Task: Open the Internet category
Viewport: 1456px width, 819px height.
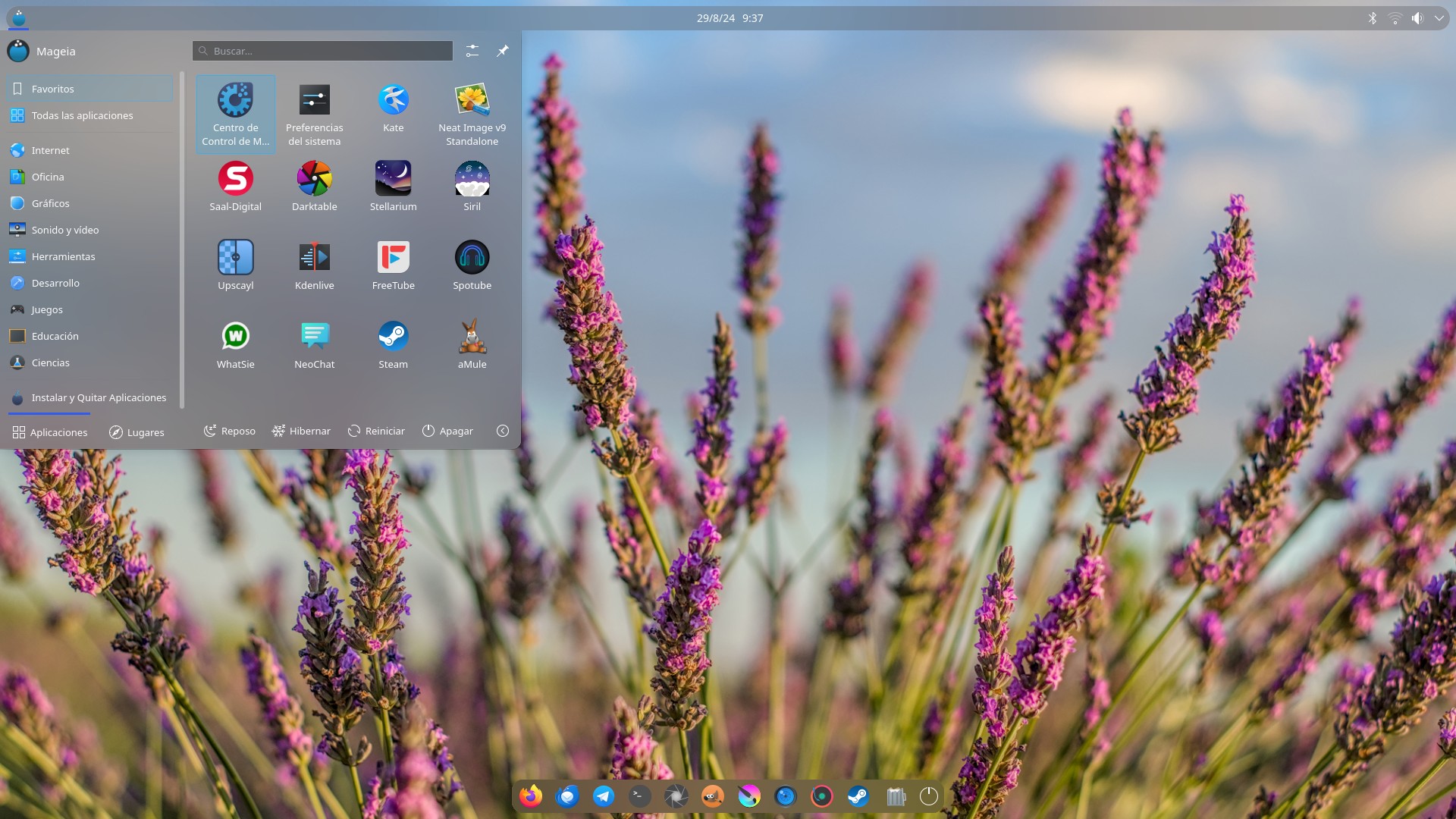Action: point(89,150)
